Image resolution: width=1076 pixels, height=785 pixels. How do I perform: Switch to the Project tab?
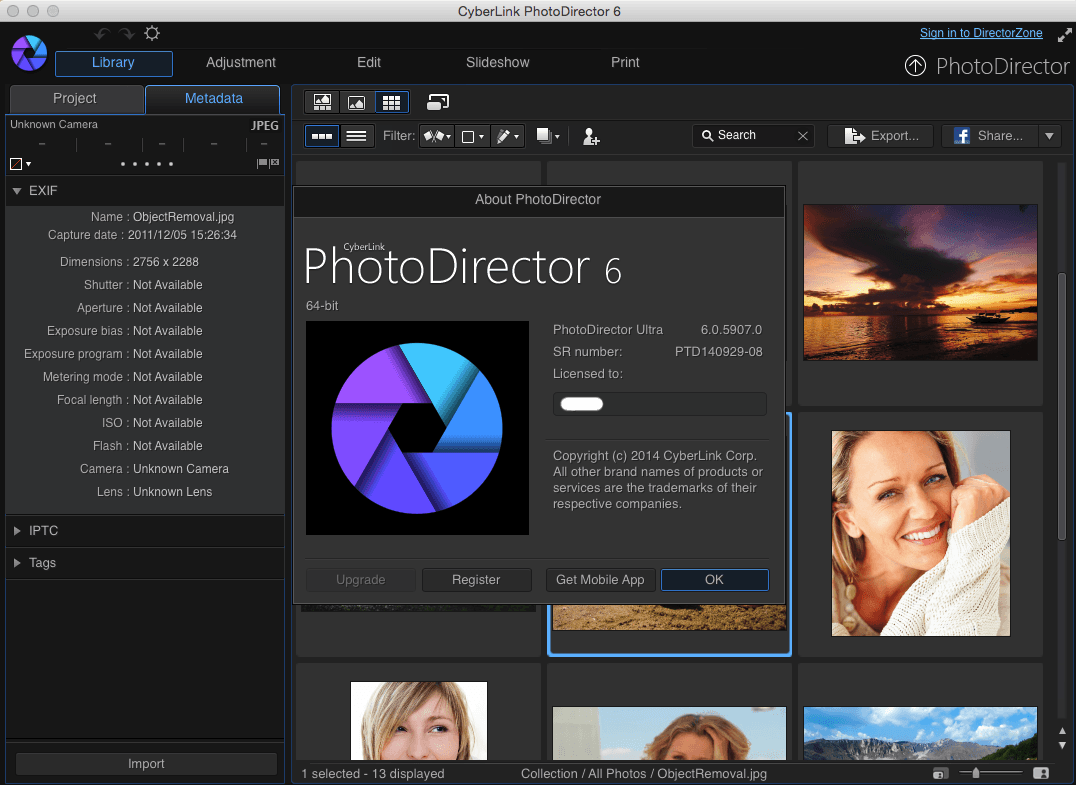click(75, 99)
